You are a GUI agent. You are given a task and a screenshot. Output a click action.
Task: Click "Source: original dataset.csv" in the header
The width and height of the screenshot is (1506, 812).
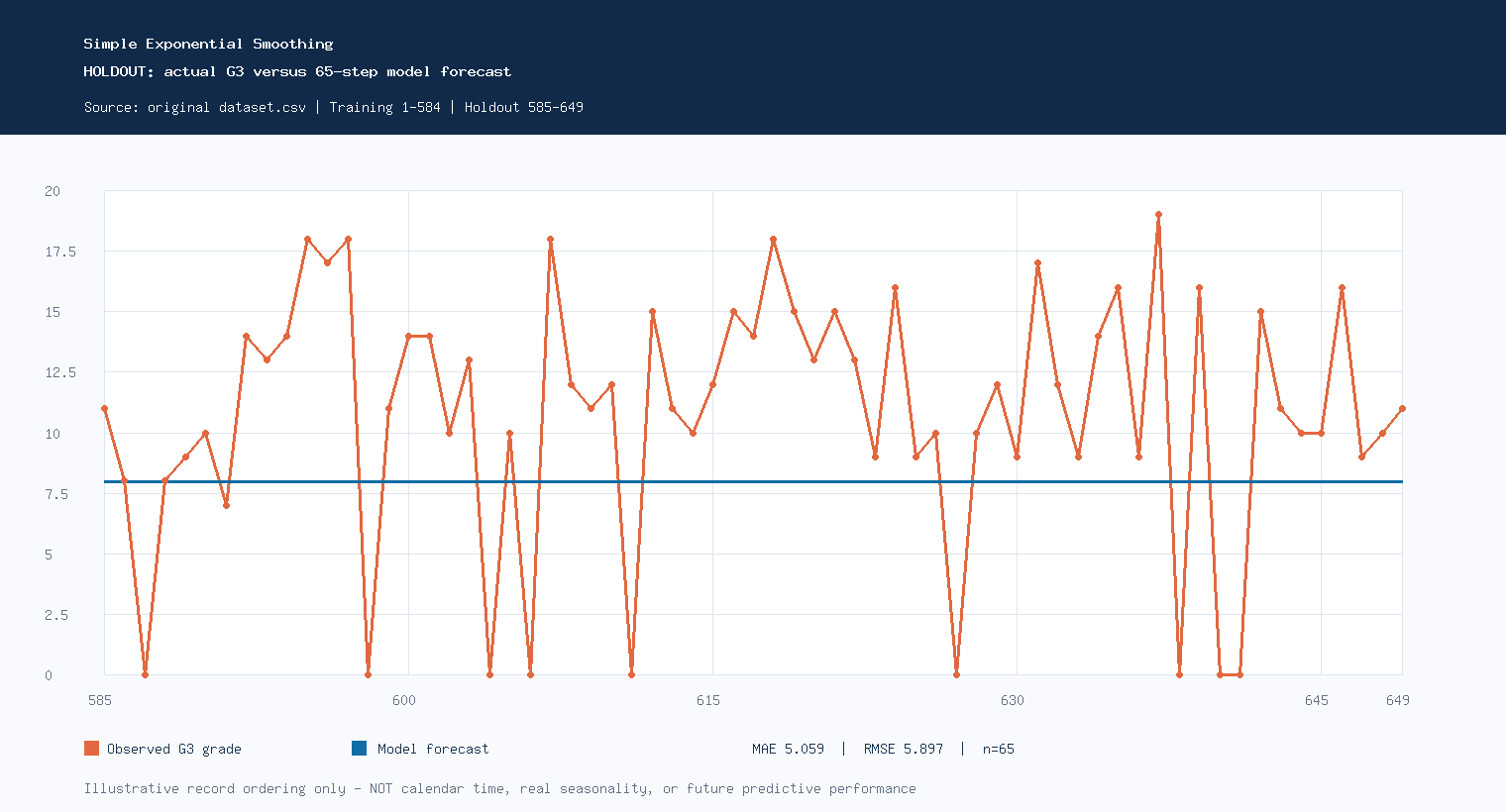pyautogui.click(x=195, y=107)
